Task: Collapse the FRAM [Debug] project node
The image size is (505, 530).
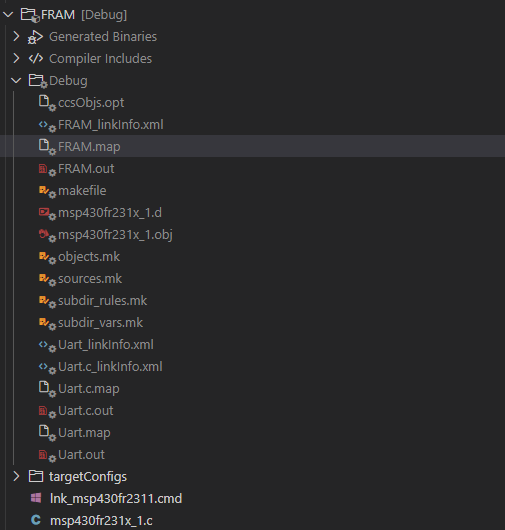Action: 8,15
